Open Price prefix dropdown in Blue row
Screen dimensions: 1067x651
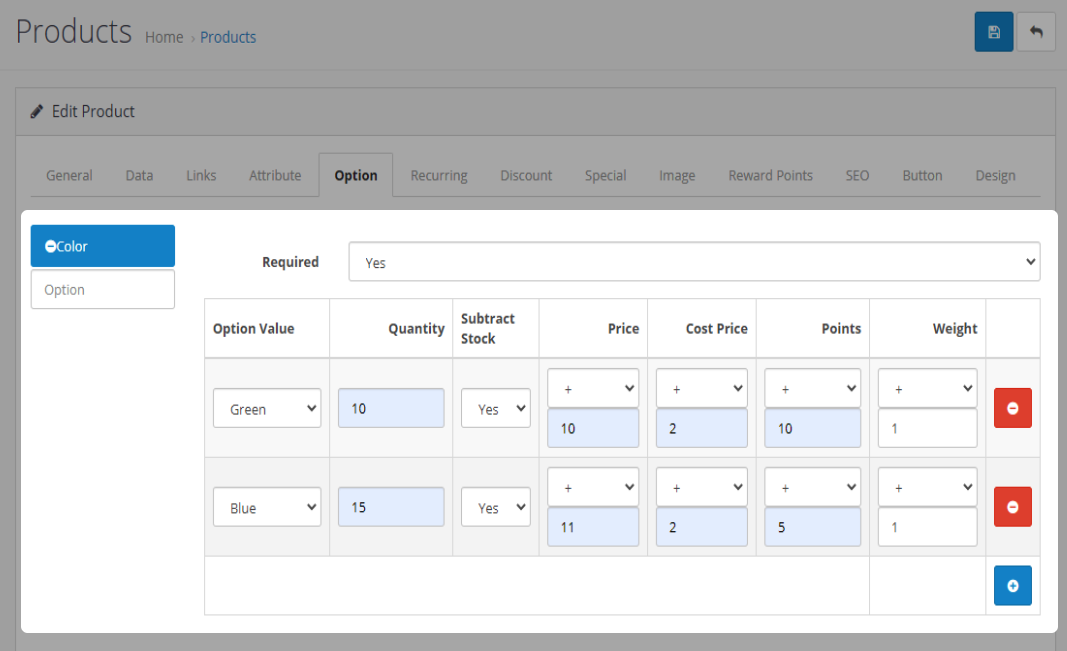coord(593,487)
